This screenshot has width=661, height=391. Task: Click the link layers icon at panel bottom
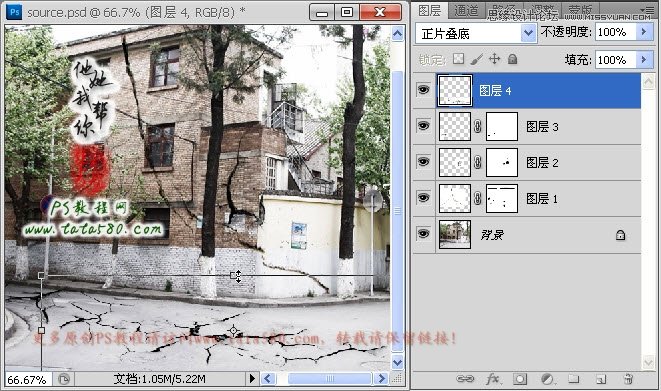point(465,379)
